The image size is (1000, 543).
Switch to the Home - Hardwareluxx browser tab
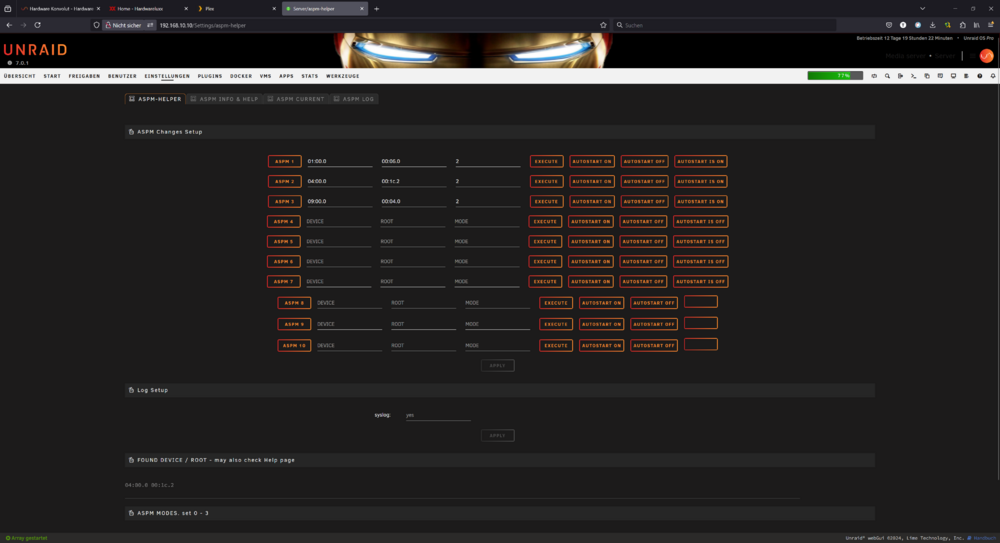click(149, 9)
